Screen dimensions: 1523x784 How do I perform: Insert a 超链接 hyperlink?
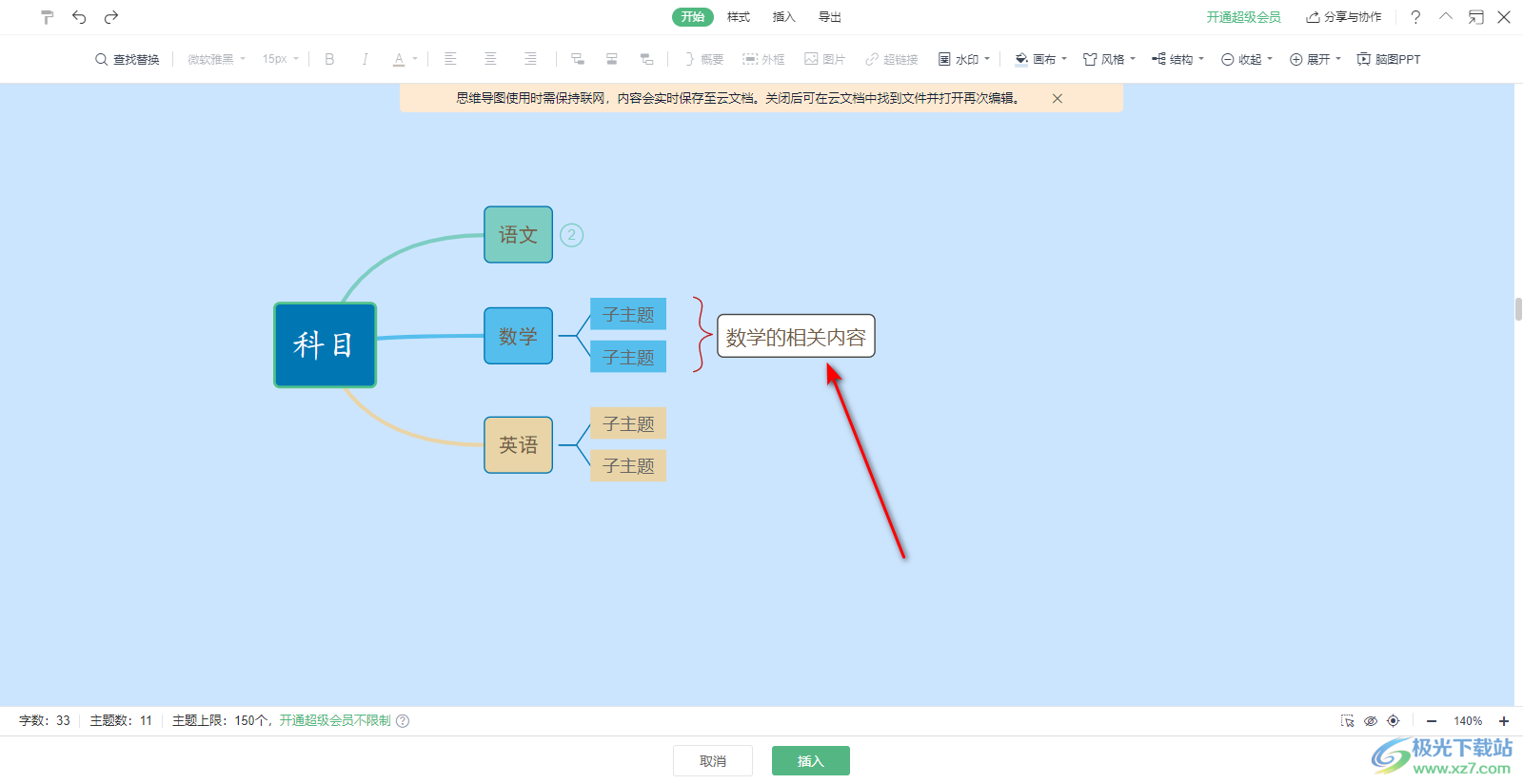pos(891,59)
